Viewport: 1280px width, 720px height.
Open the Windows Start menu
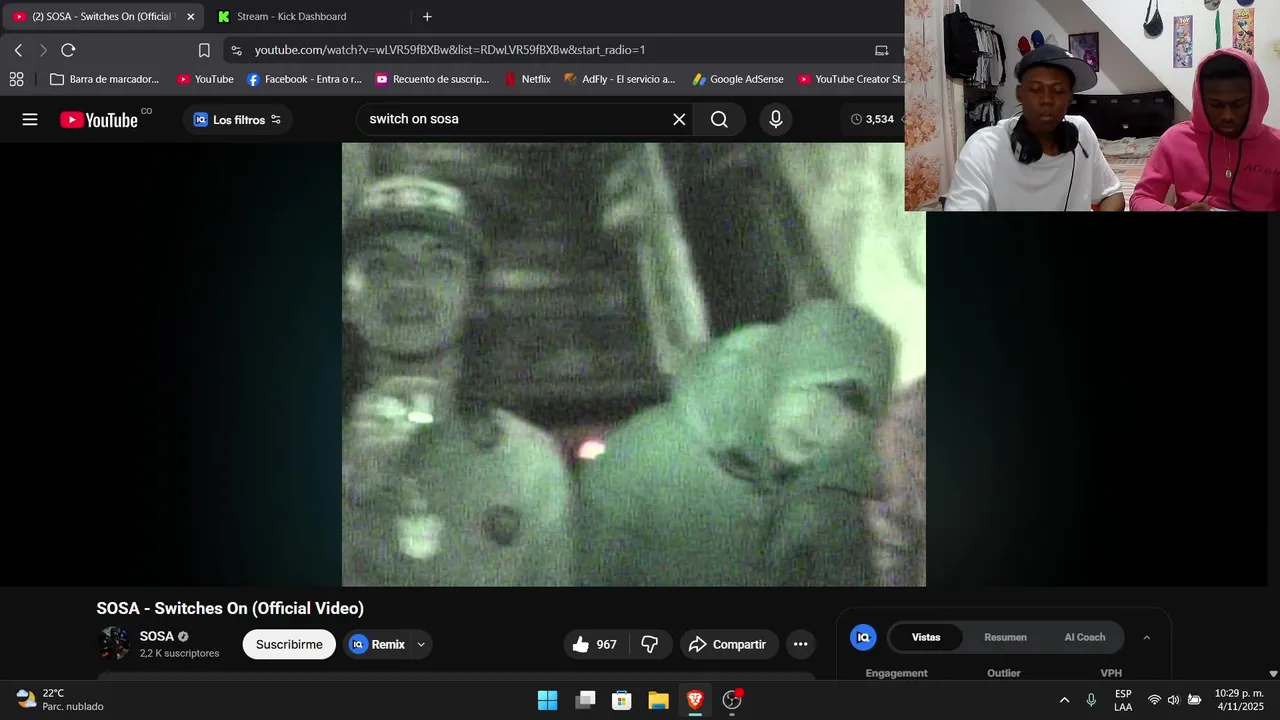point(548,700)
